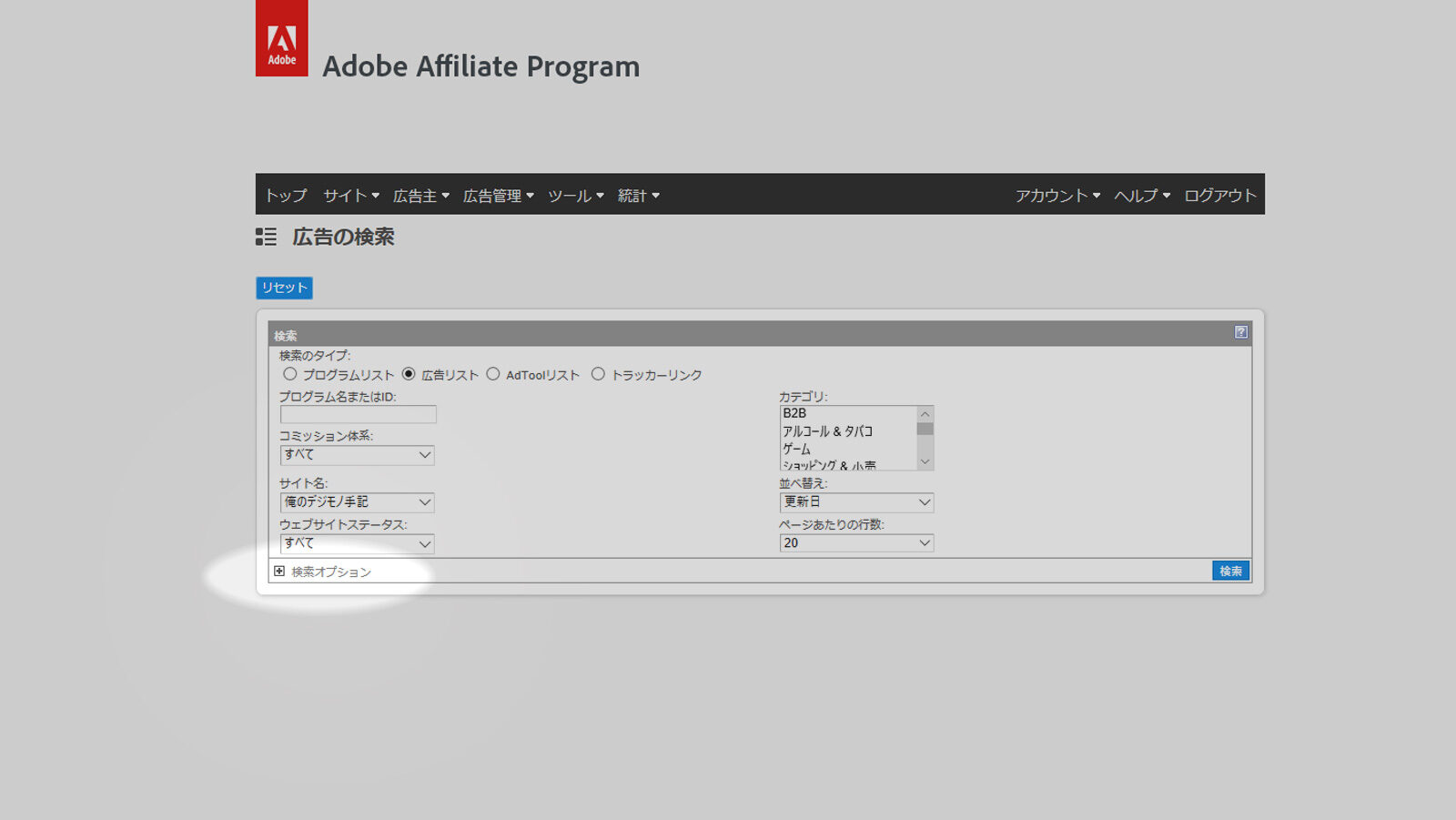This screenshot has width=1456, height=820.
Task: Open ツール menu
Action: coord(576,195)
